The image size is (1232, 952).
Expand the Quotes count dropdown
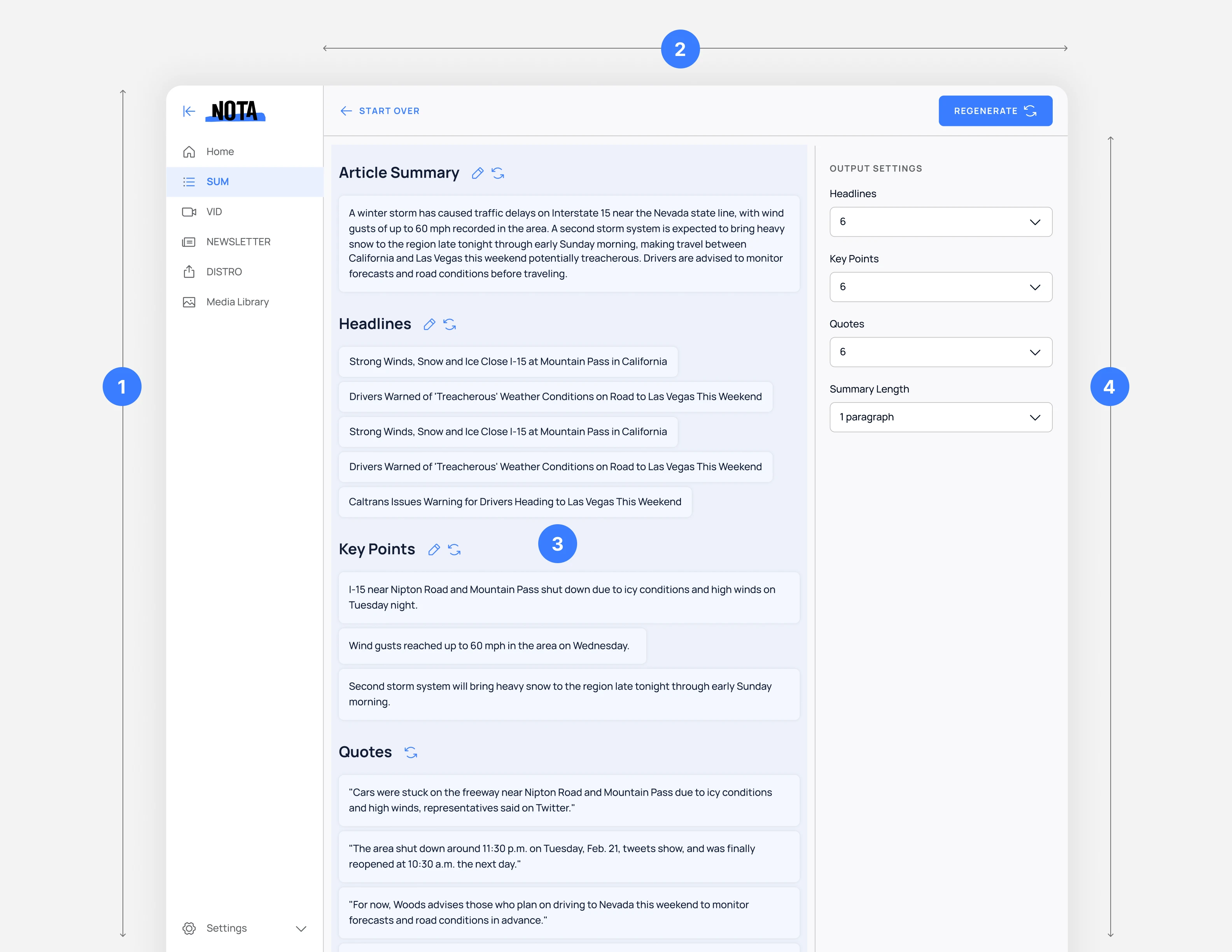[940, 352]
